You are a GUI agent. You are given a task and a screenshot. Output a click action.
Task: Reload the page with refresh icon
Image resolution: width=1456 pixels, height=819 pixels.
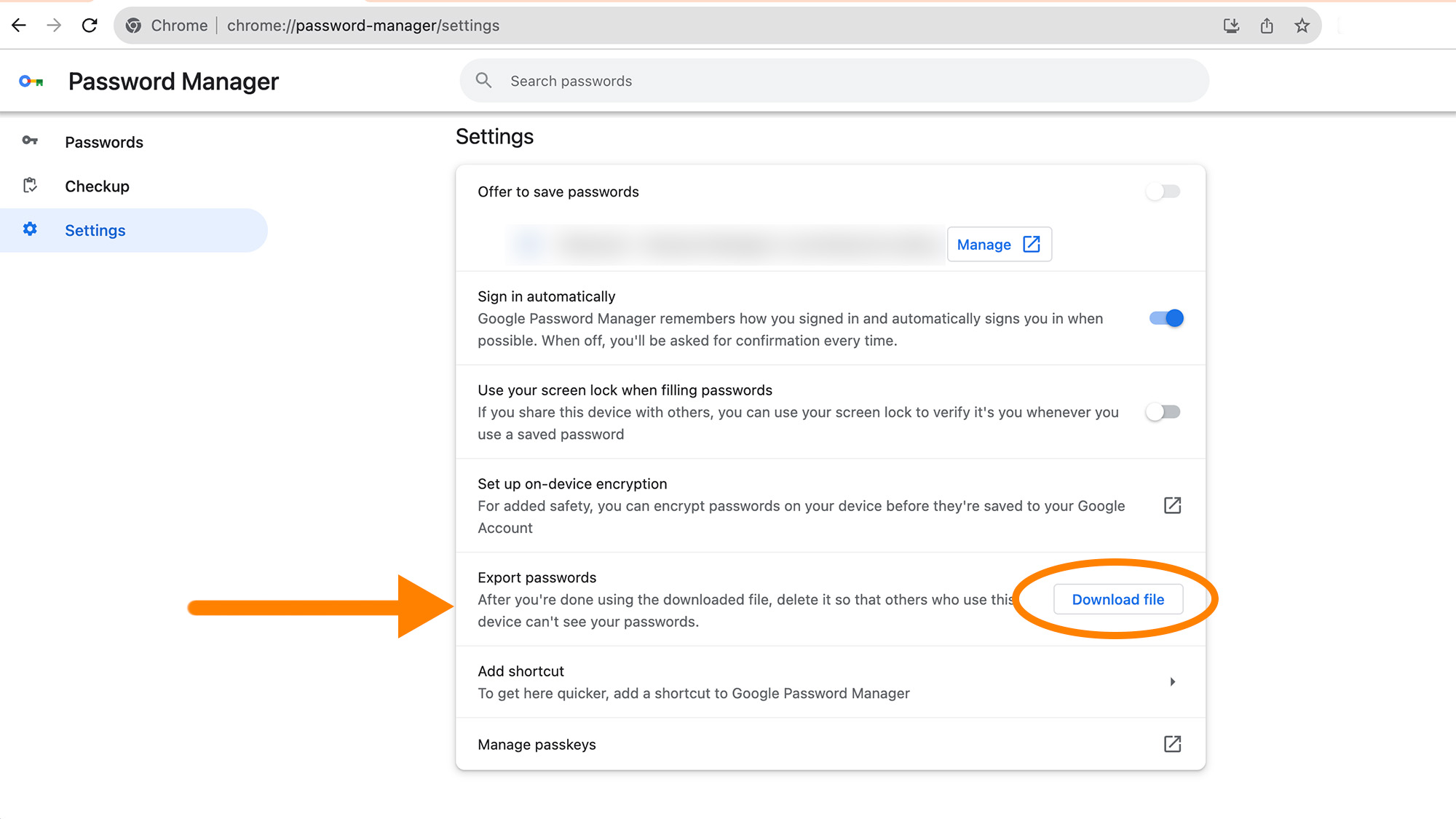click(90, 25)
